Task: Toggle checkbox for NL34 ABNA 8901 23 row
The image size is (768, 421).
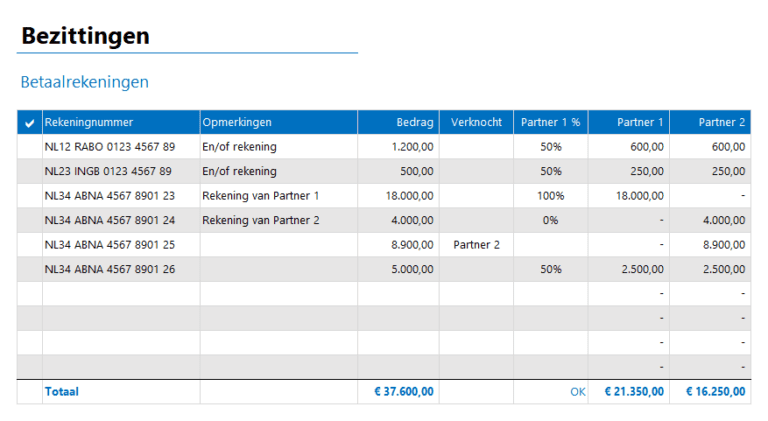Action: tap(29, 196)
